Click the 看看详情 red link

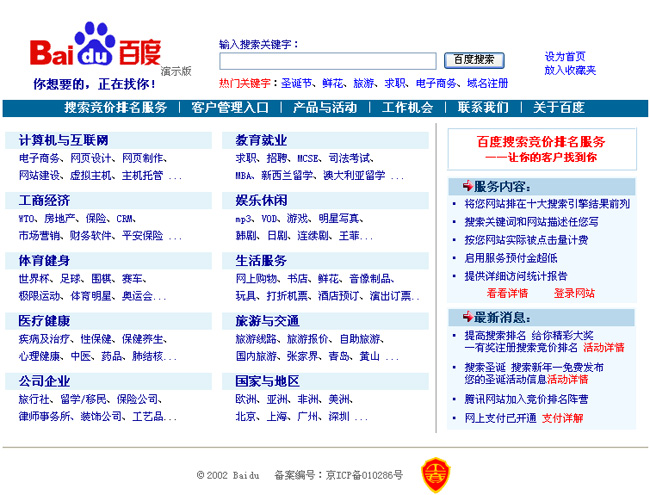[x=507, y=294]
